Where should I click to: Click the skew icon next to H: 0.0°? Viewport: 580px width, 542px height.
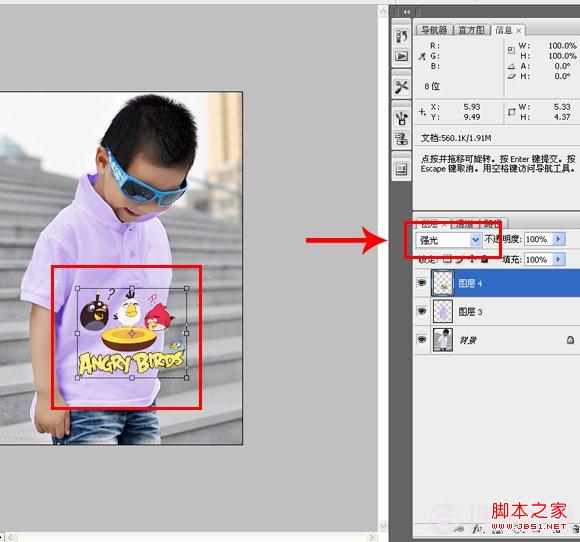click(x=511, y=76)
